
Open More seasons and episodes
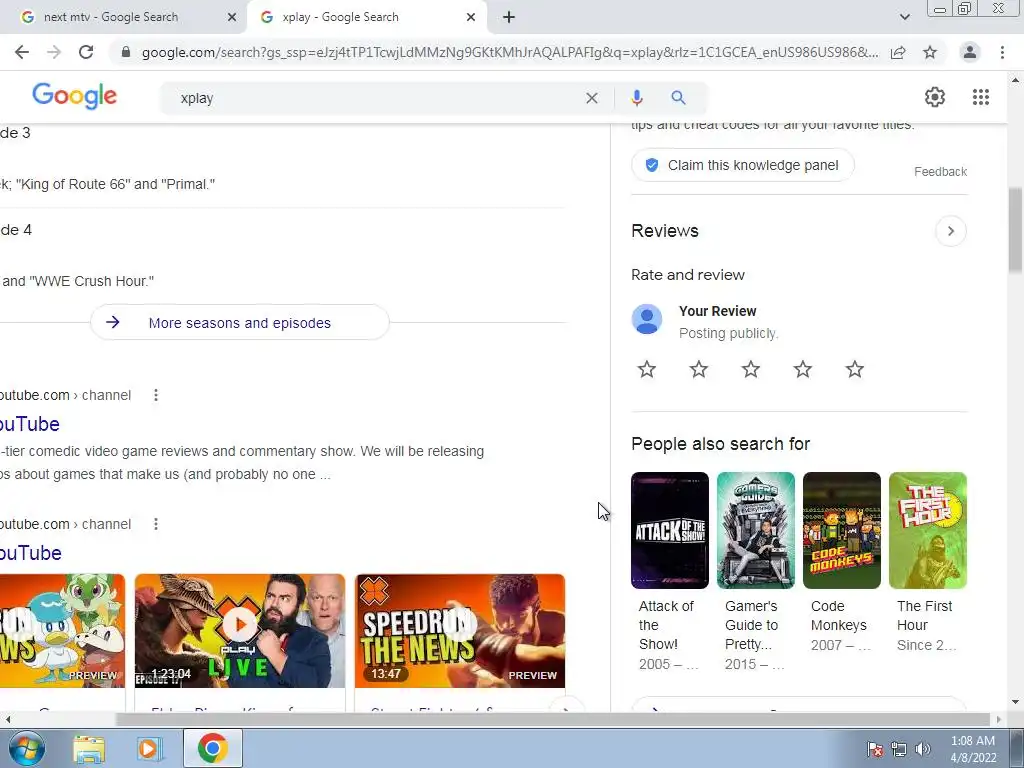pyautogui.click(x=240, y=323)
